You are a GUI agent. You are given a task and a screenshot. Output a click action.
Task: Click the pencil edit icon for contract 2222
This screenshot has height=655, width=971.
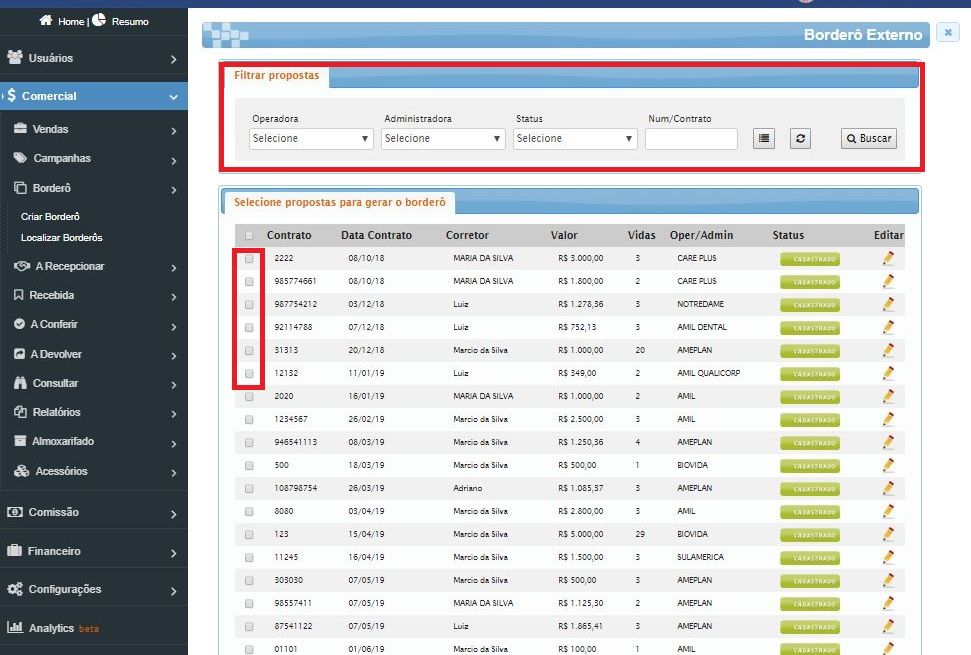888,258
